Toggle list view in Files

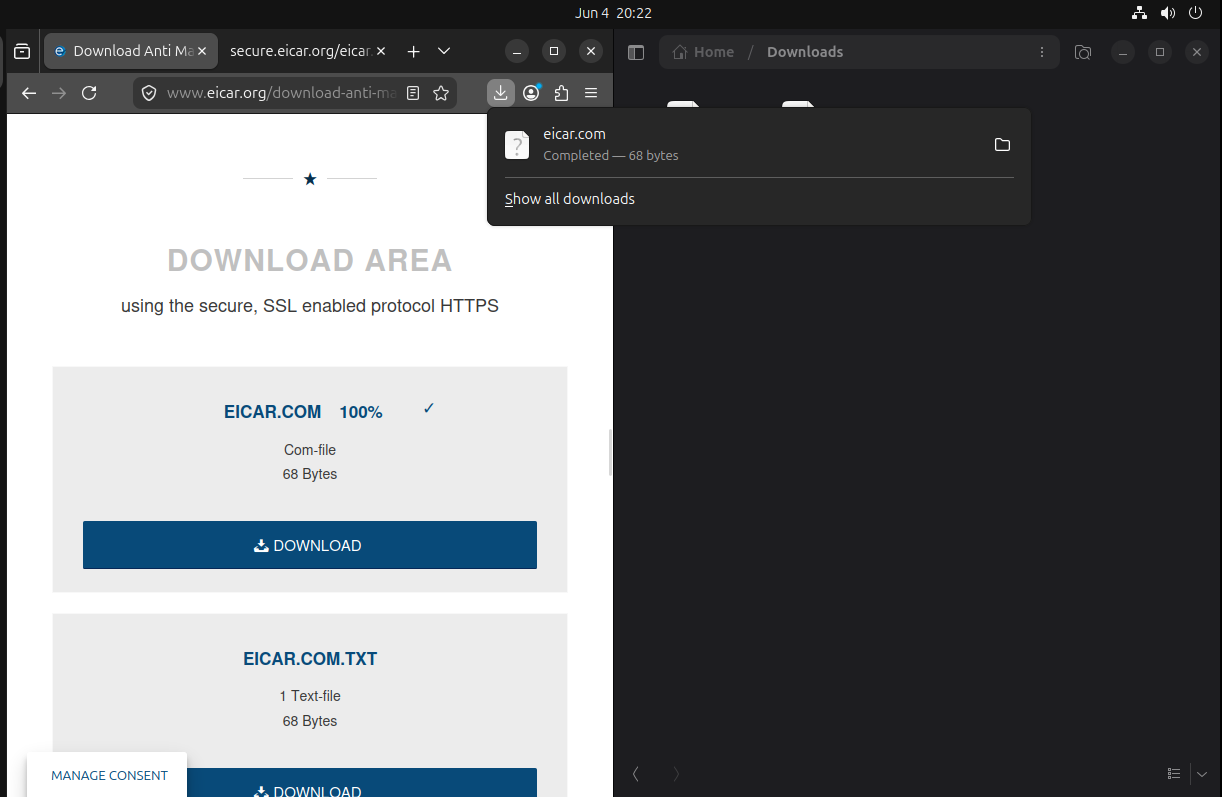coord(1174,773)
